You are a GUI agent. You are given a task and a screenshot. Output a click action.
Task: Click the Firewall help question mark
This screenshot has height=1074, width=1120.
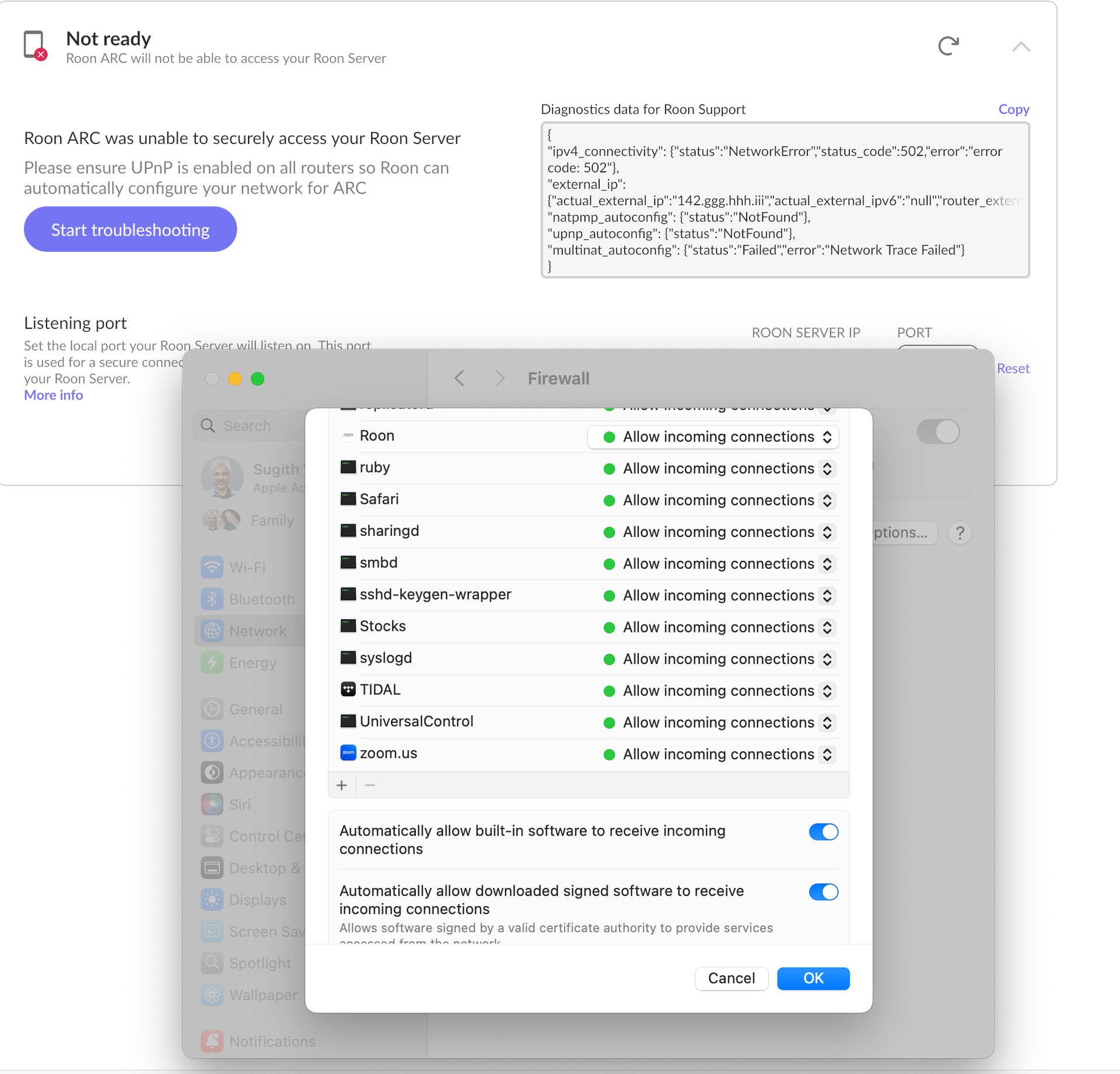tap(960, 532)
